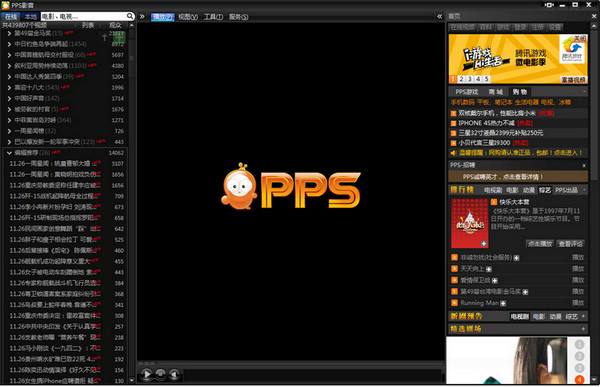
Task: Expand the 第49届金马奖 list entry
Action: pos(9,33)
